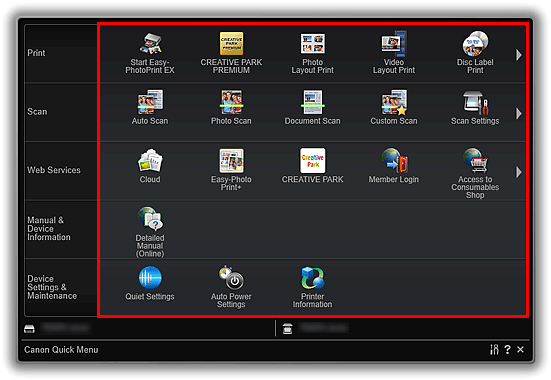Open Printer Information
The image size is (551, 380).
[312, 287]
